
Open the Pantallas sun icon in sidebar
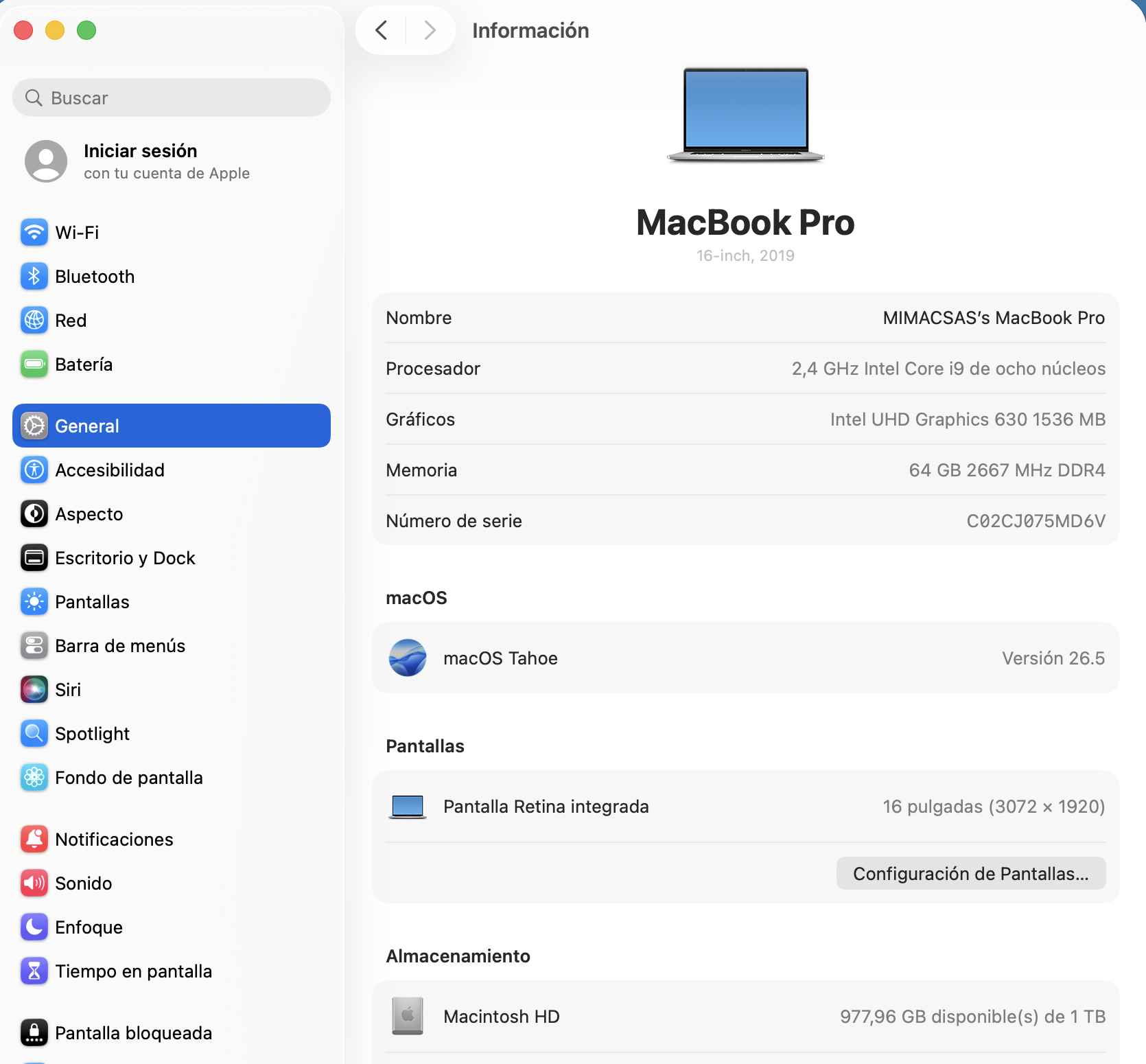[x=34, y=601]
